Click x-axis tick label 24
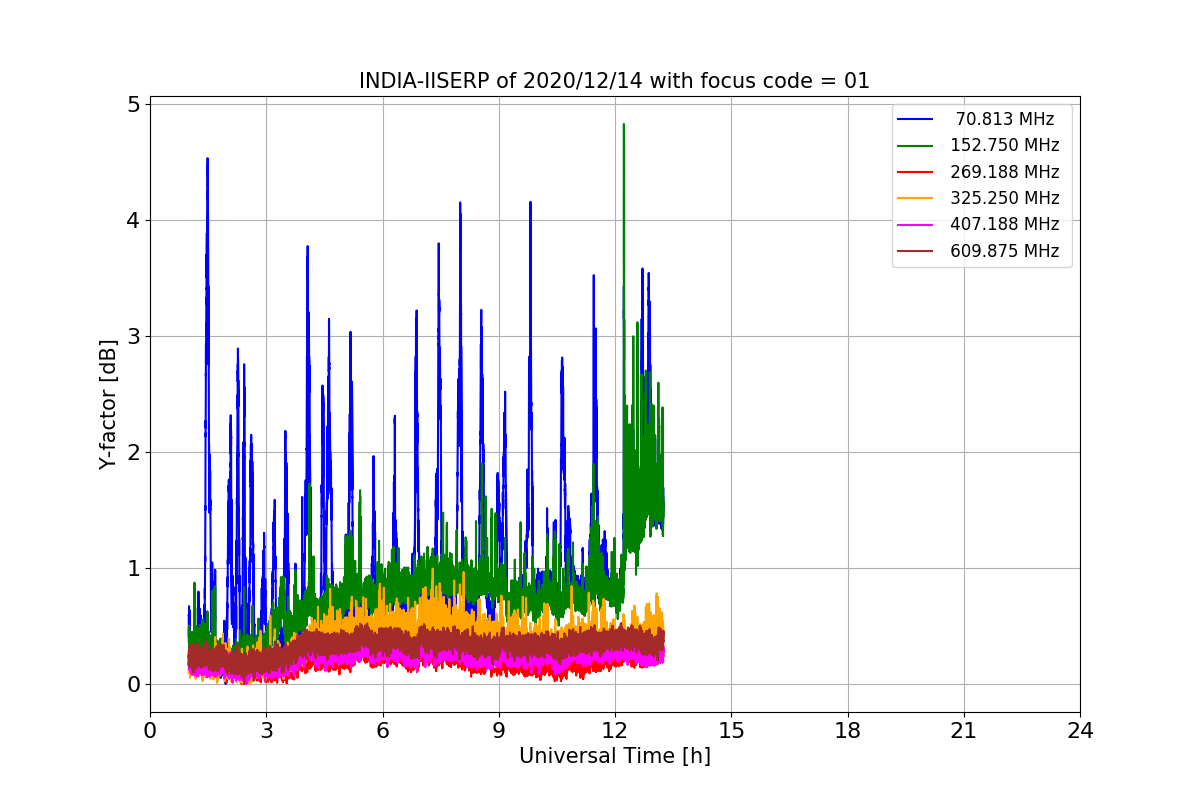 [1080, 731]
